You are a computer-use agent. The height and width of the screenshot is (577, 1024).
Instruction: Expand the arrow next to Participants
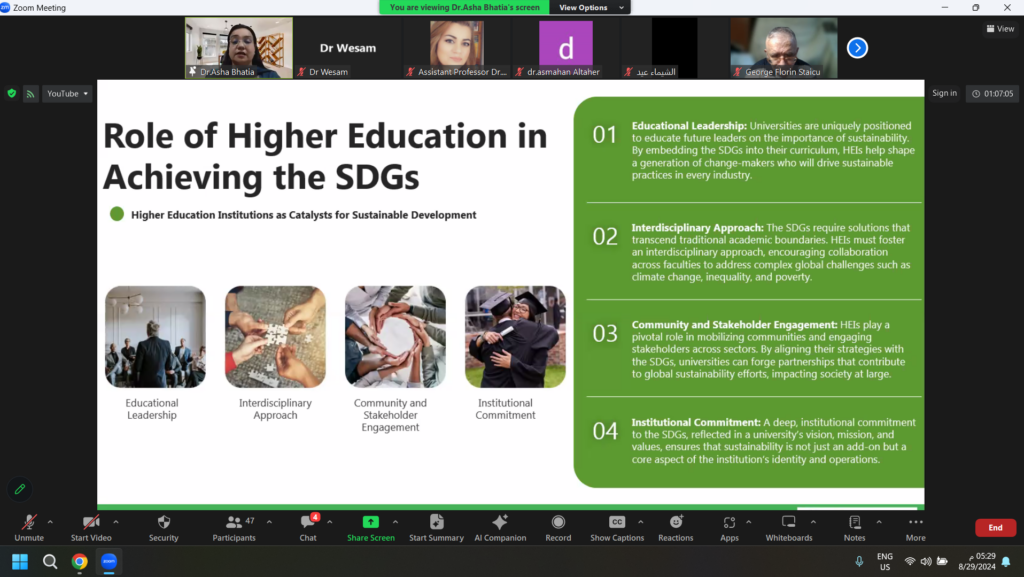[x=269, y=522]
